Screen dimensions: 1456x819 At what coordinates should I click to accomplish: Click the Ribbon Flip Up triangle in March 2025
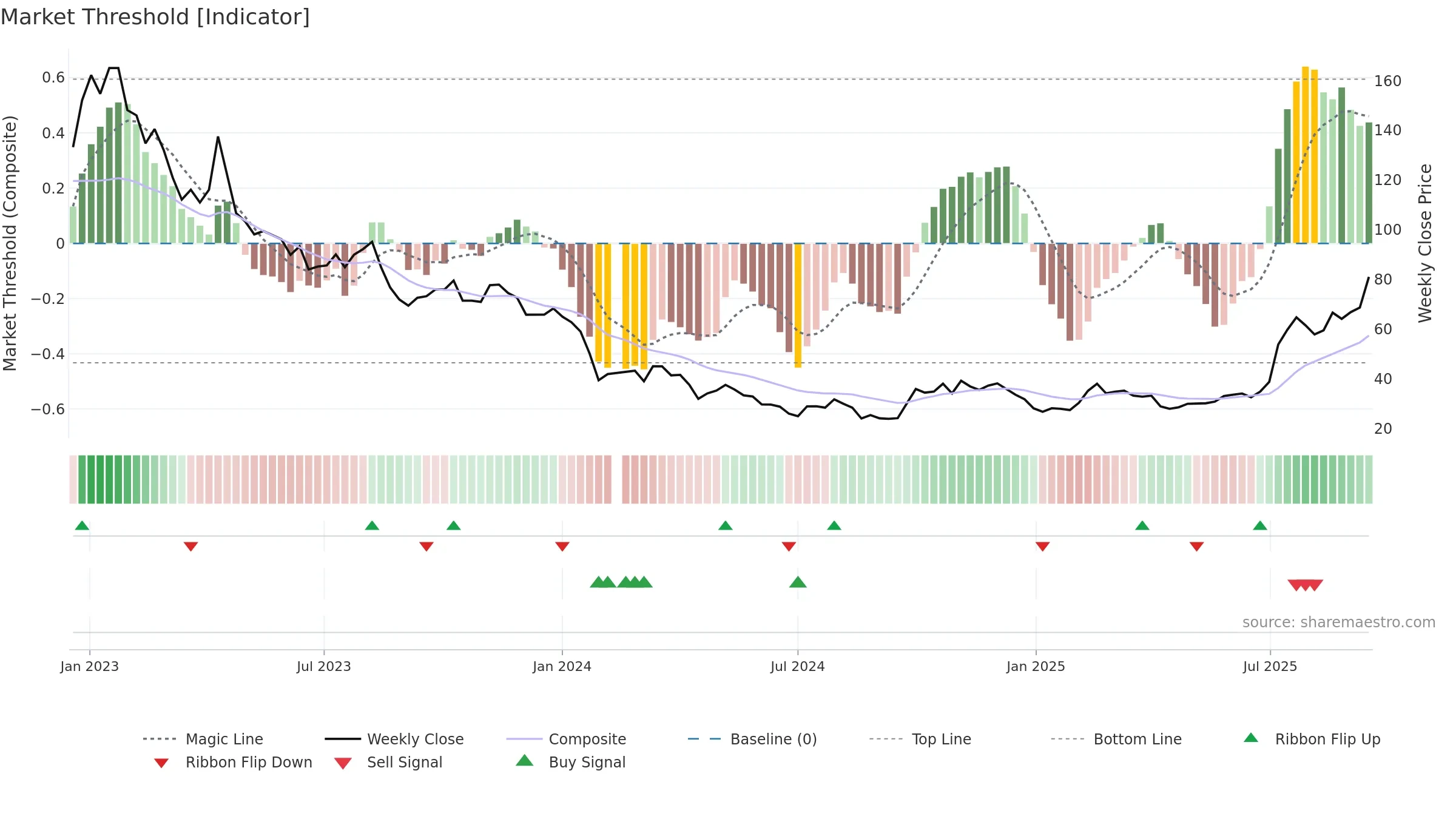tap(1142, 525)
